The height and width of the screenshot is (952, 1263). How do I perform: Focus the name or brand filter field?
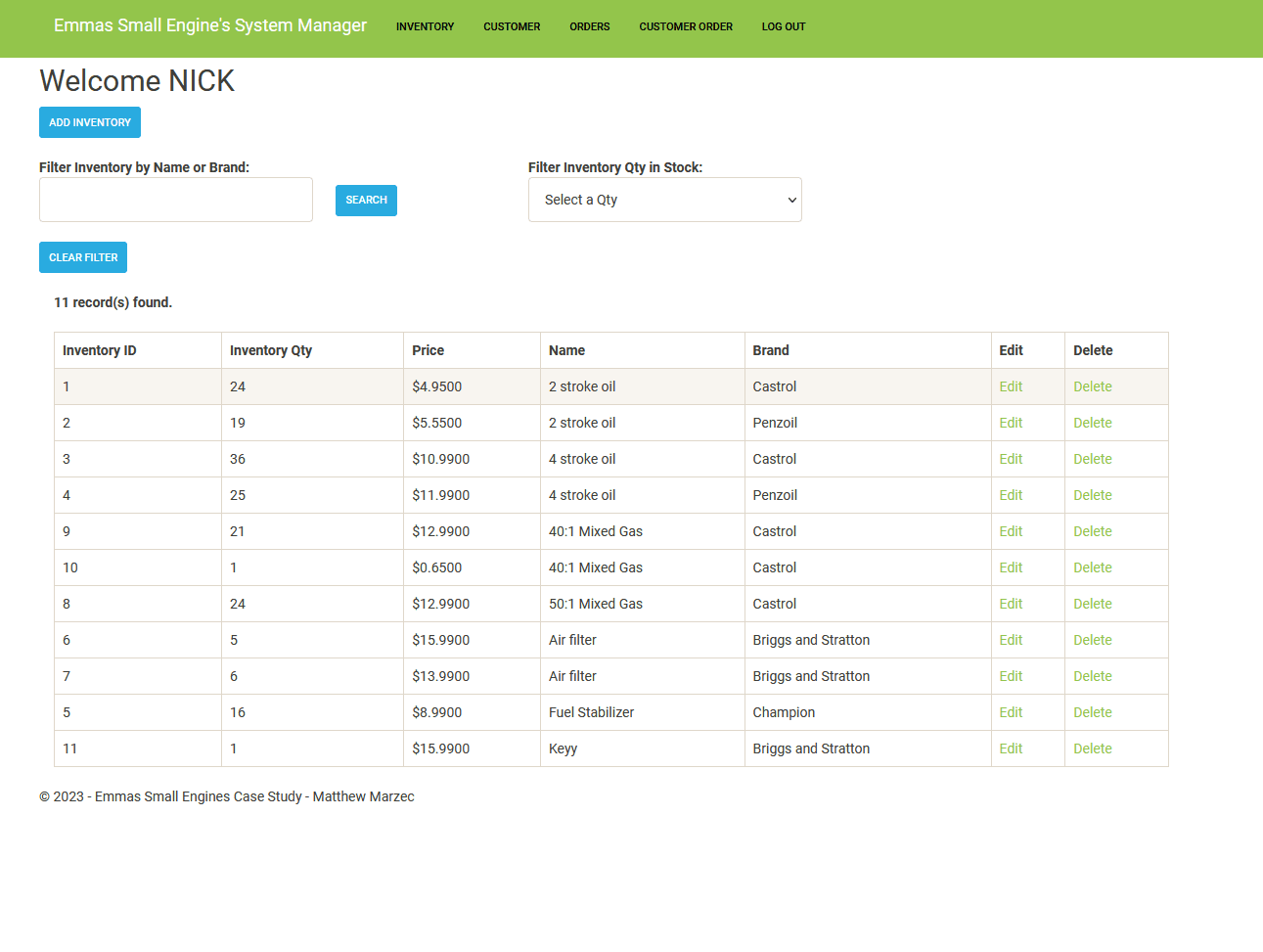tap(176, 200)
